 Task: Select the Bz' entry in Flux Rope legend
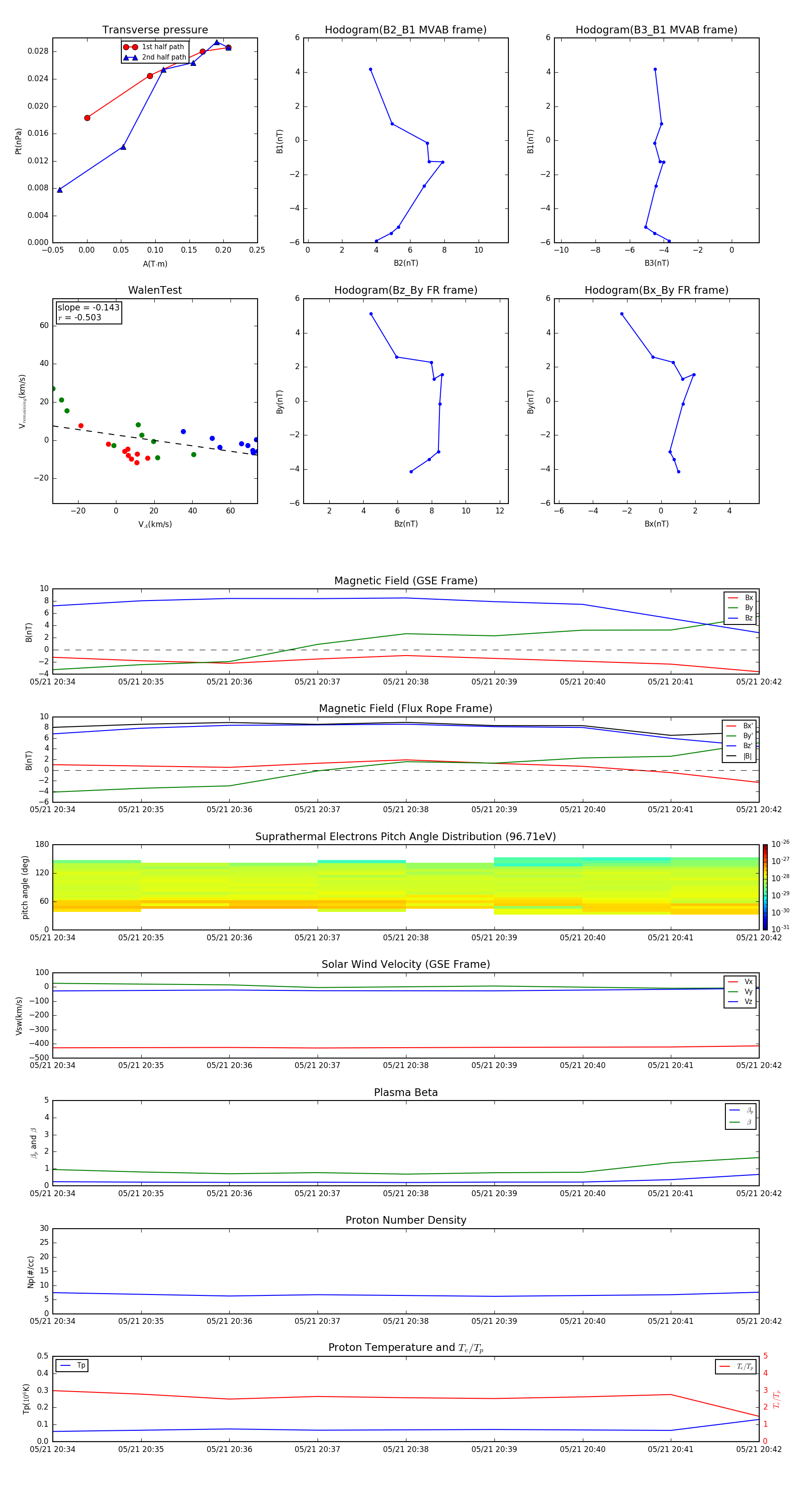coord(739,746)
